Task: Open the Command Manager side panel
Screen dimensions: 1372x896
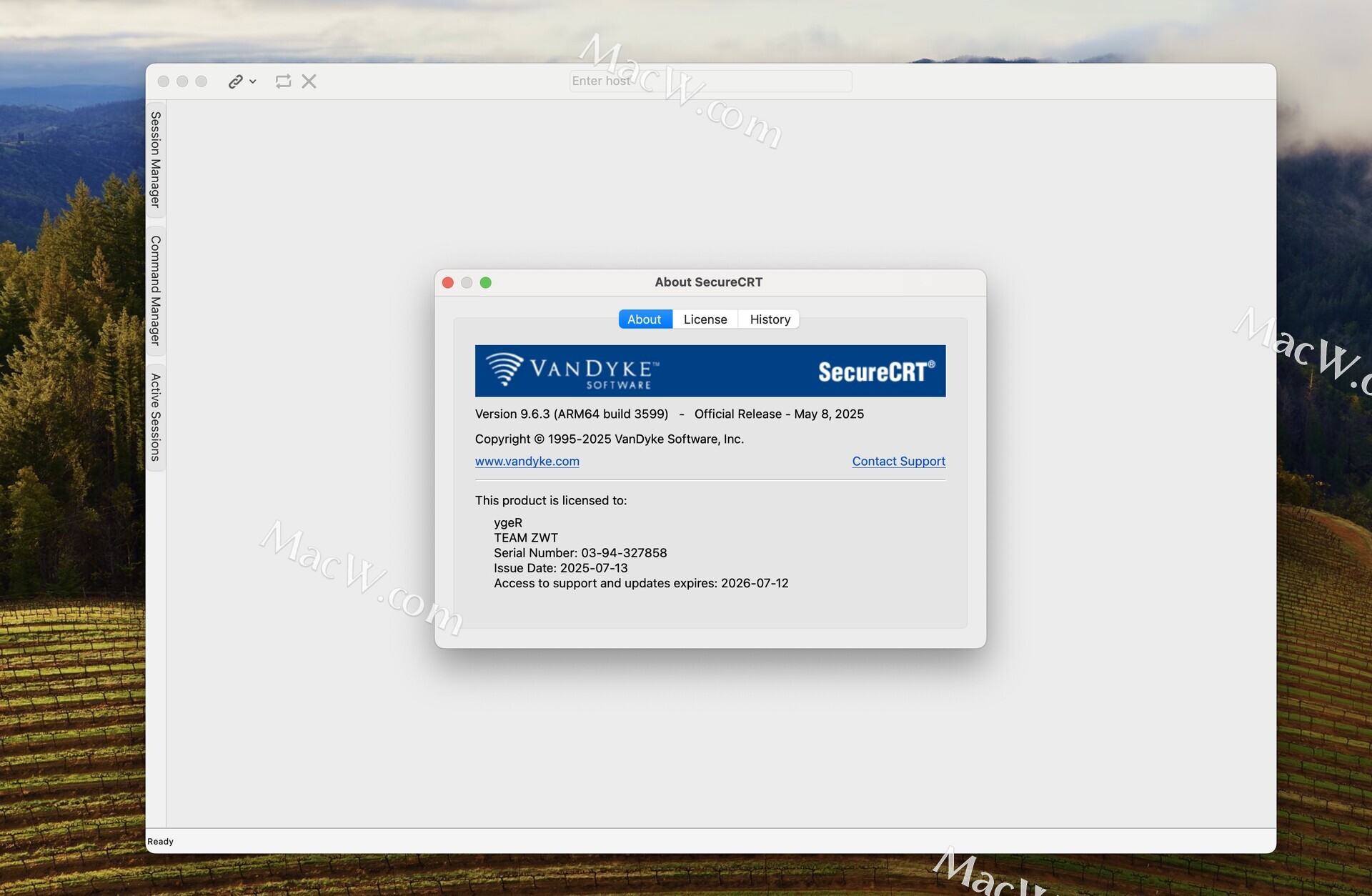Action: 156,291
